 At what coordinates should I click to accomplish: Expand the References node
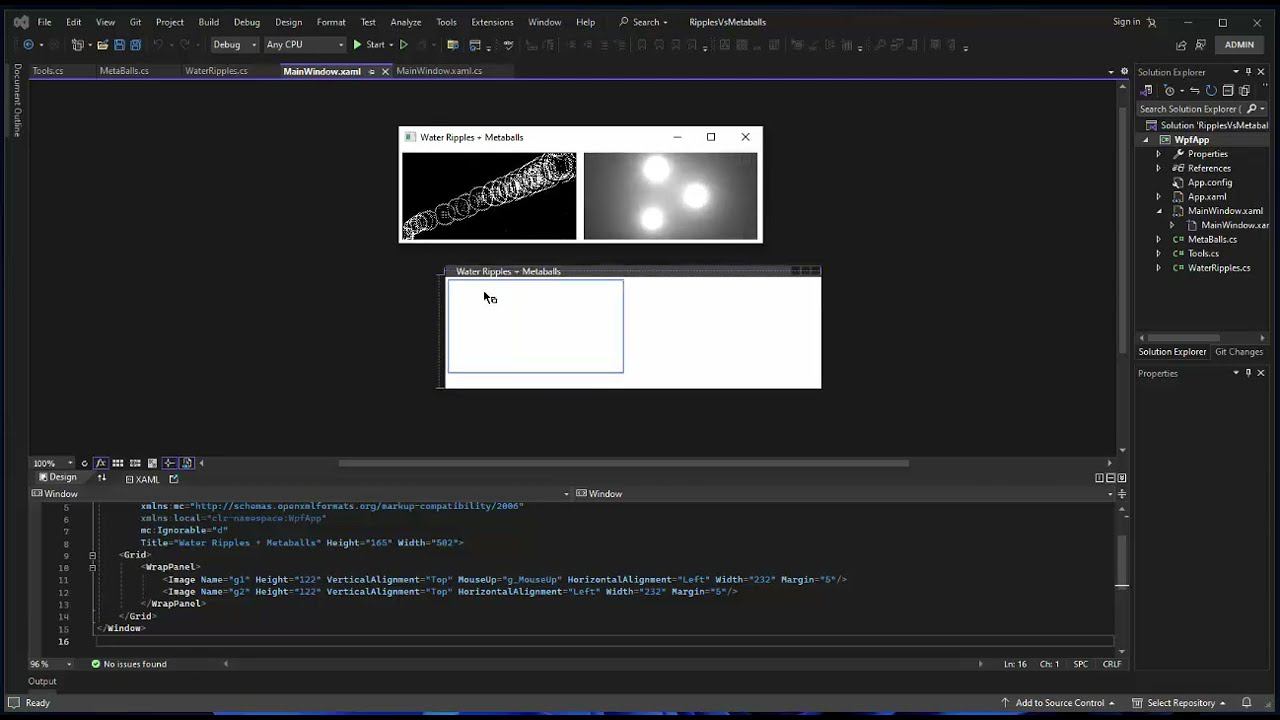pyautogui.click(x=1159, y=168)
